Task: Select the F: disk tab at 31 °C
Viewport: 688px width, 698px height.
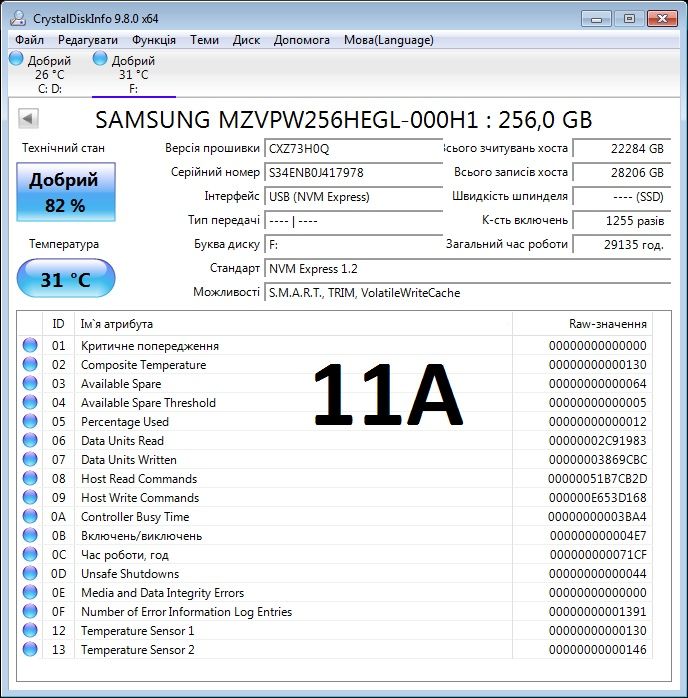Action: click(x=134, y=73)
